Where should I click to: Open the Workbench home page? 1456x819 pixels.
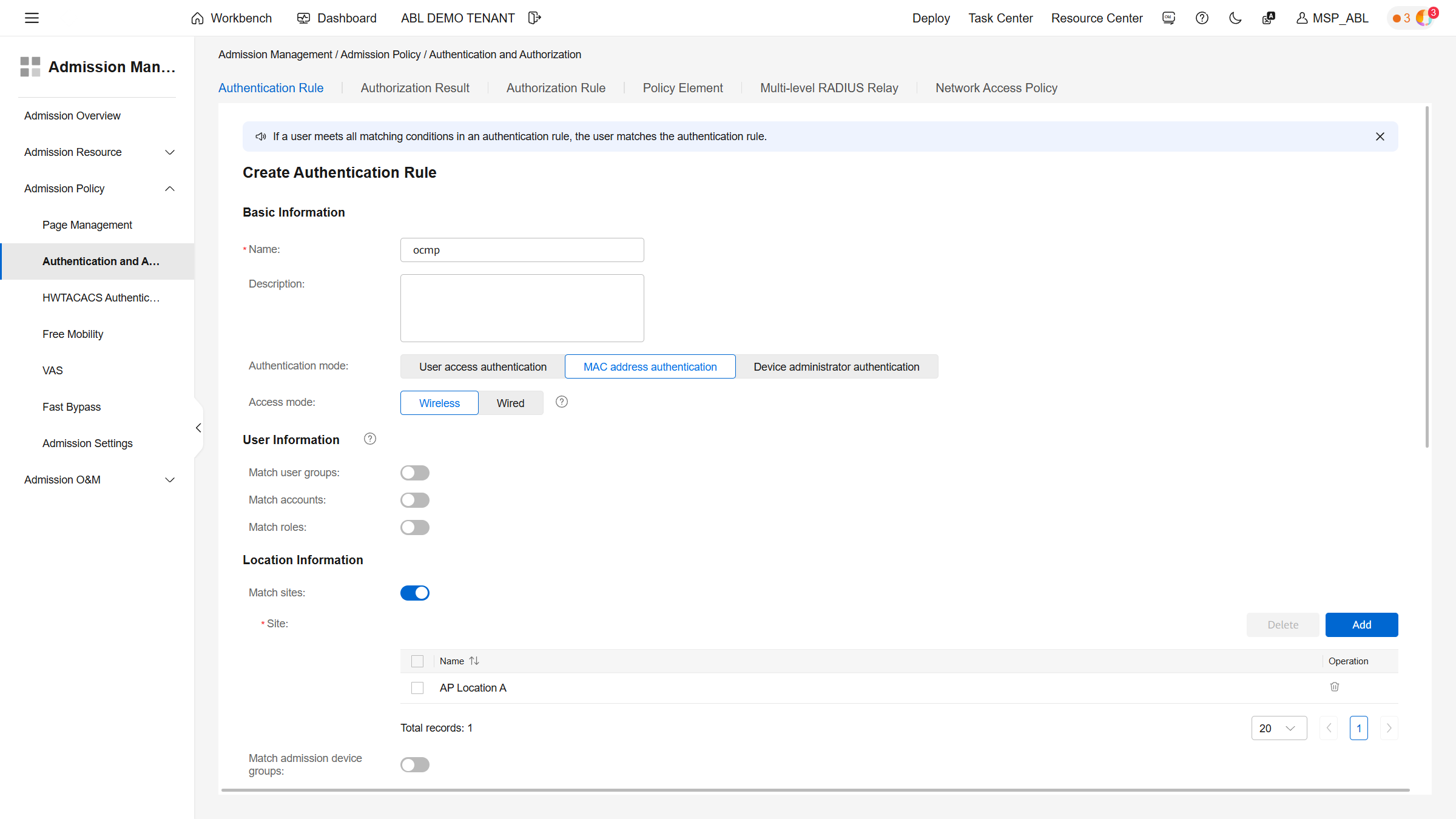click(x=231, y=18)
